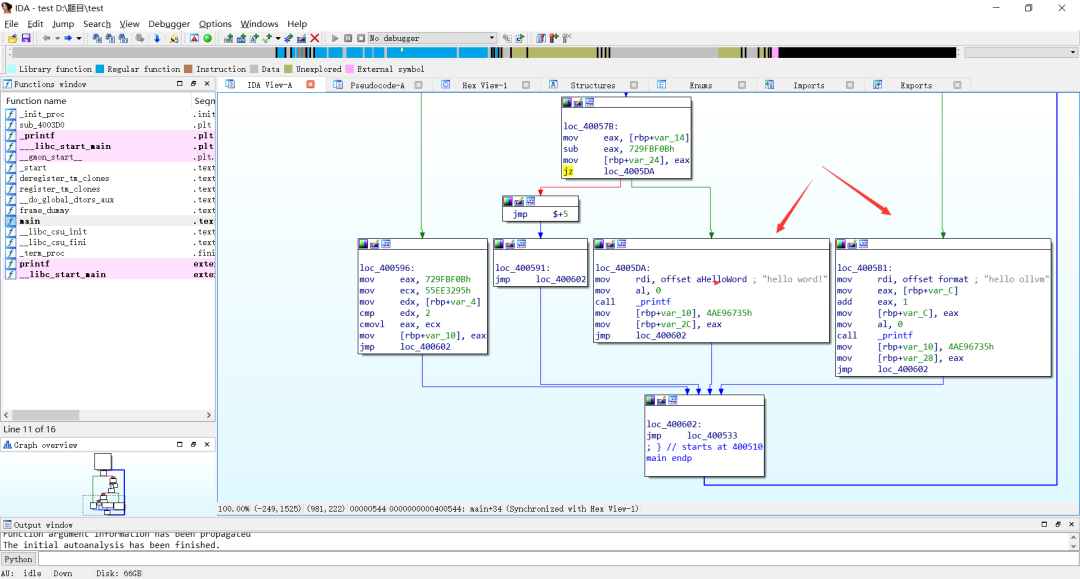Screen dimensions: 1080x579
Task: Click the navigation band overview bar
Action: (x=500, y=53)
